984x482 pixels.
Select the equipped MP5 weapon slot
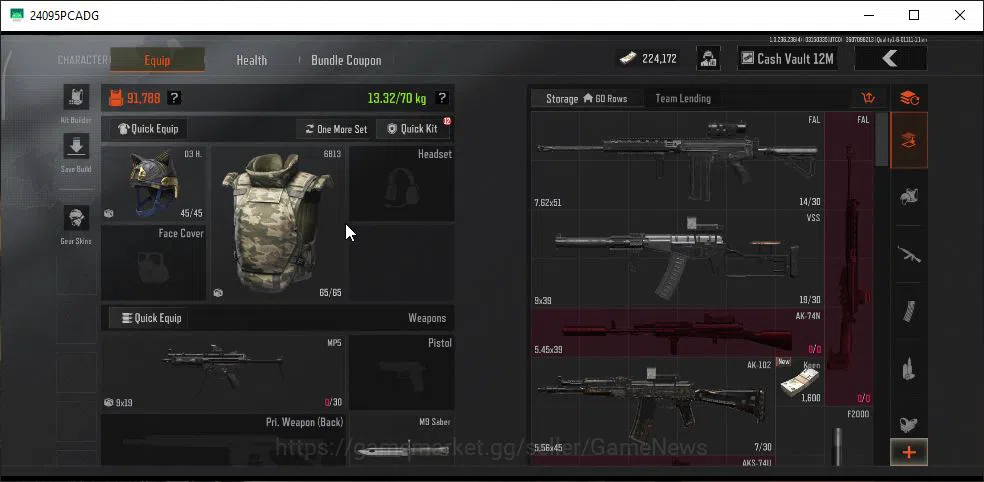(223, 372)
